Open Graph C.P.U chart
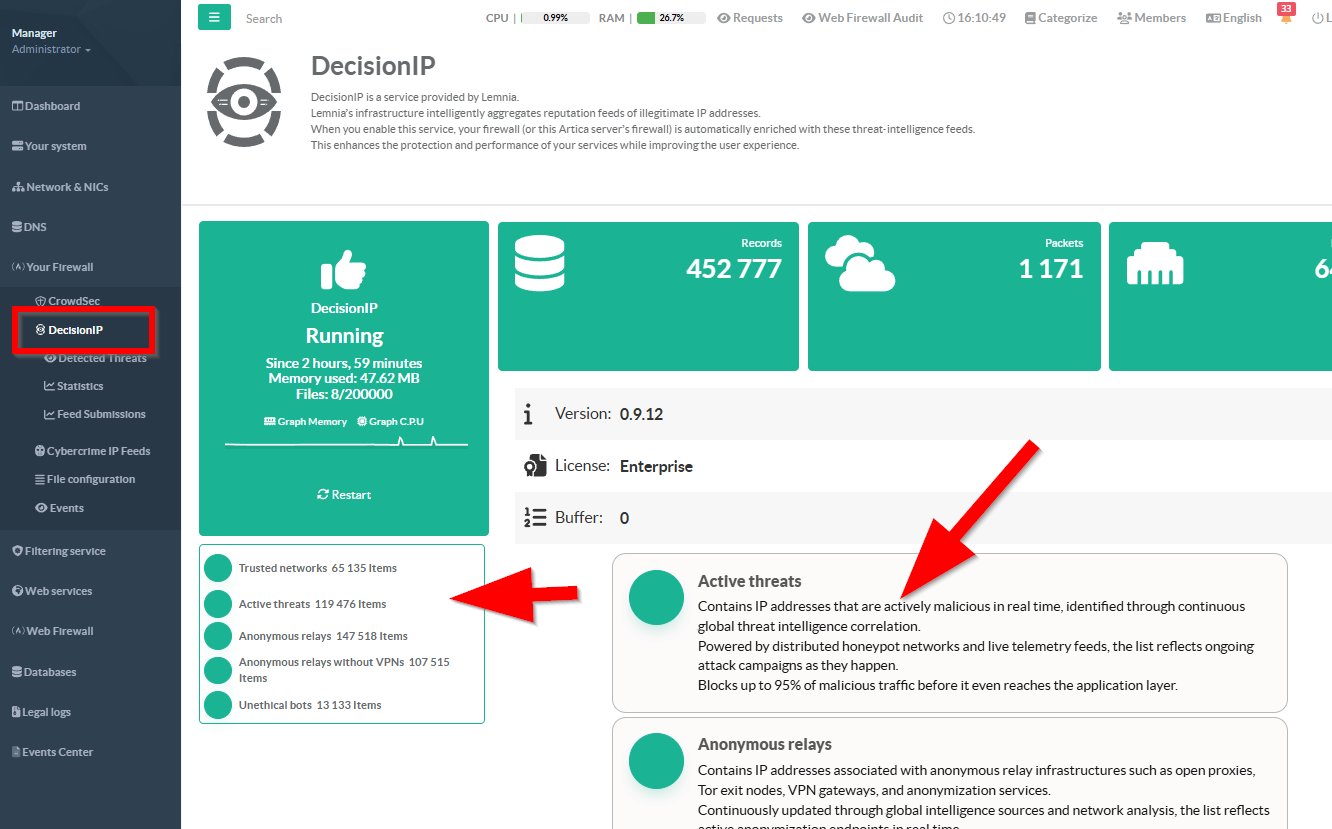 [x=390, y=422]
